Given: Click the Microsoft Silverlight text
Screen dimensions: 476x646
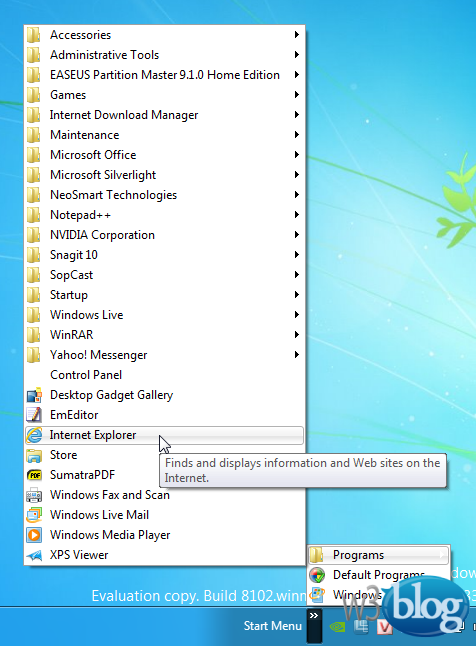Looking at the screenshot, I should (x=103, y=175).
